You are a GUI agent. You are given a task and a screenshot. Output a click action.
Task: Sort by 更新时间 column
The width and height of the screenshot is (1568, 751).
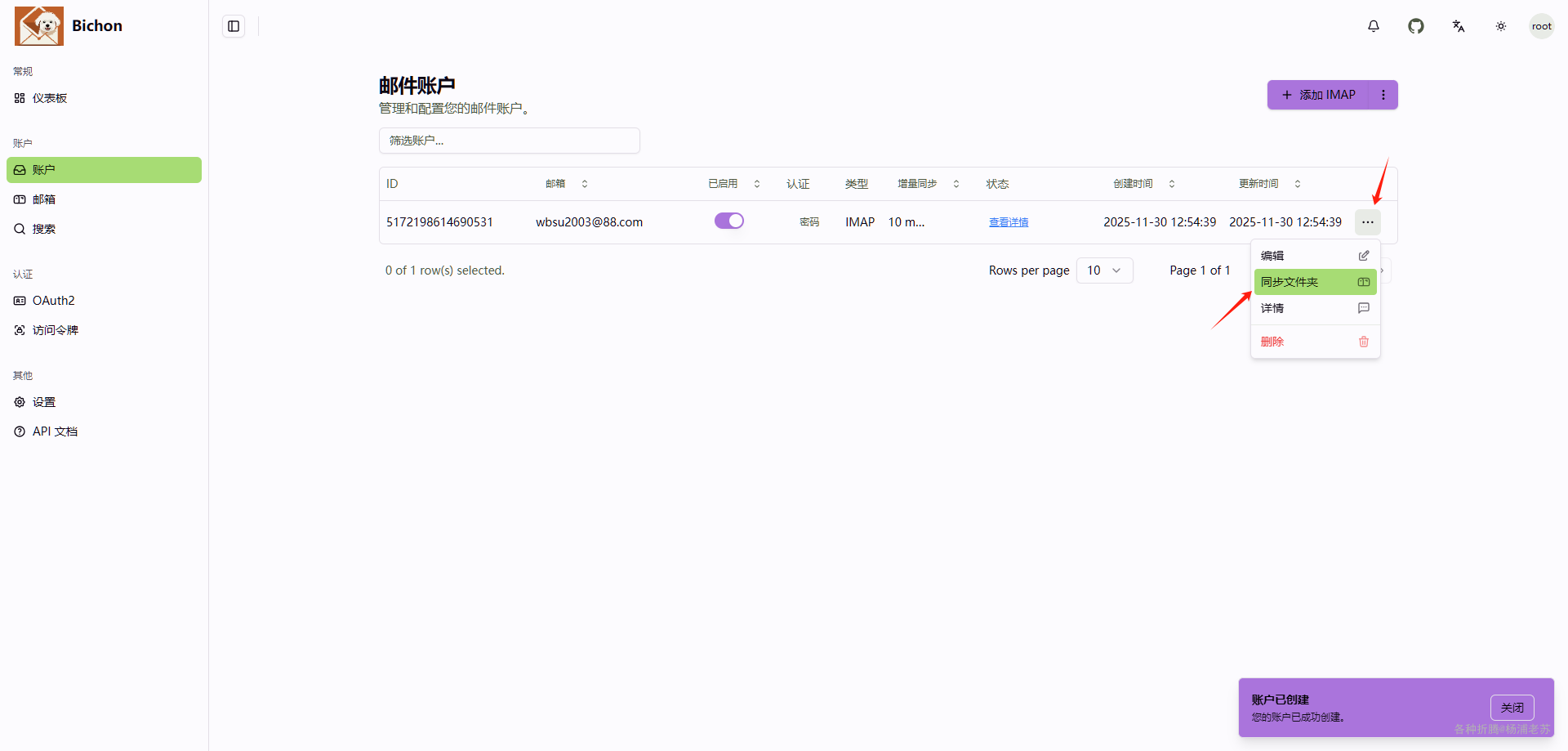(x=1270, y=184)
